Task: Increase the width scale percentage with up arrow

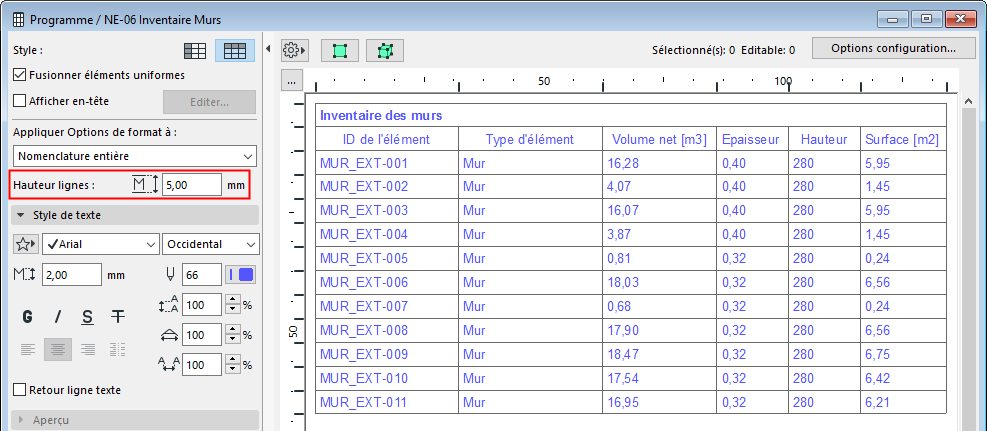Action: (x=233, y=330)
